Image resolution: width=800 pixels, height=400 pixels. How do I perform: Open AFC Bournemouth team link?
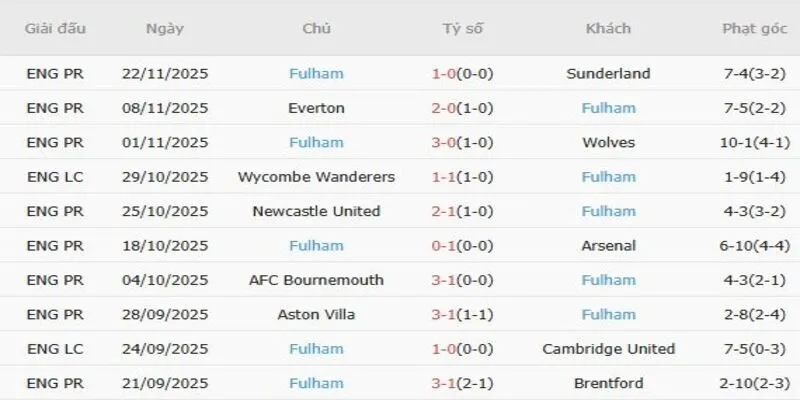[316, 280]
